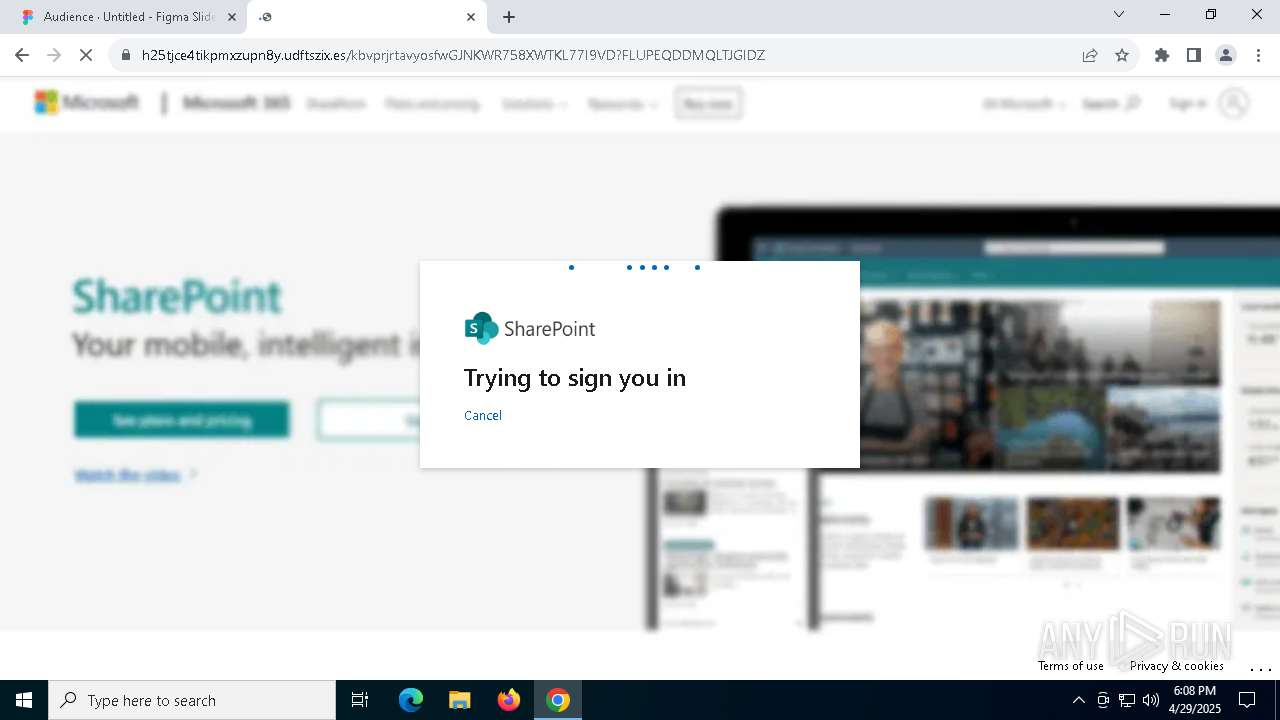Viewport: 1280px width, 720px height.
Task: Open the Microsoft 365 header link
Action: tap(237, 103)
